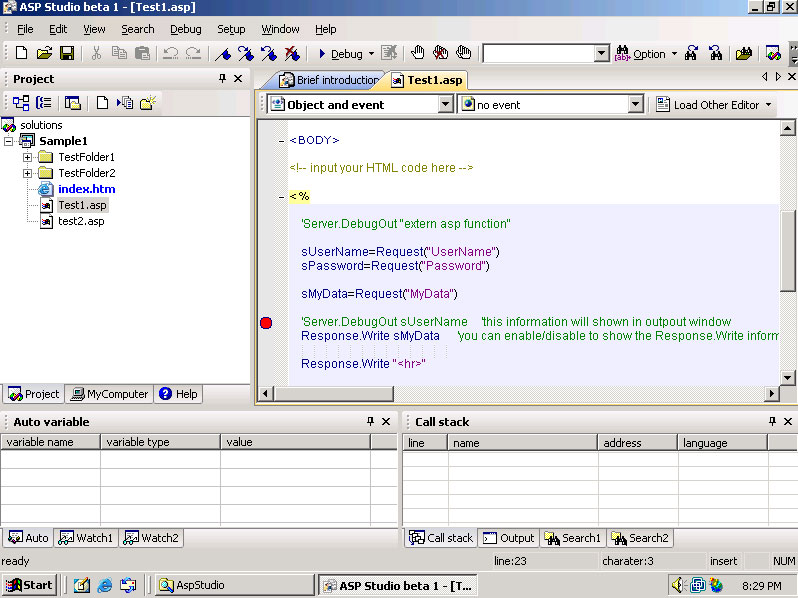Click the Redo arrow icon
The width and height of the screenshot is (798, 598).
pos(193,53)
